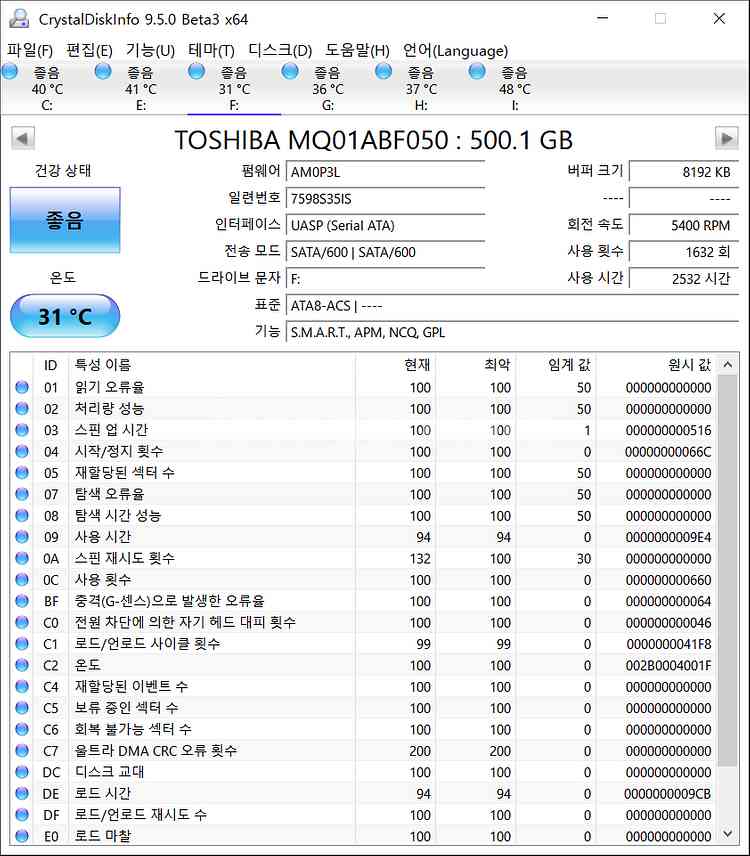The width and height of the screenshot is (750, 856).
Task: Click status icon for C5 보류 중인 섹터 수
Action: pos(22,708)
